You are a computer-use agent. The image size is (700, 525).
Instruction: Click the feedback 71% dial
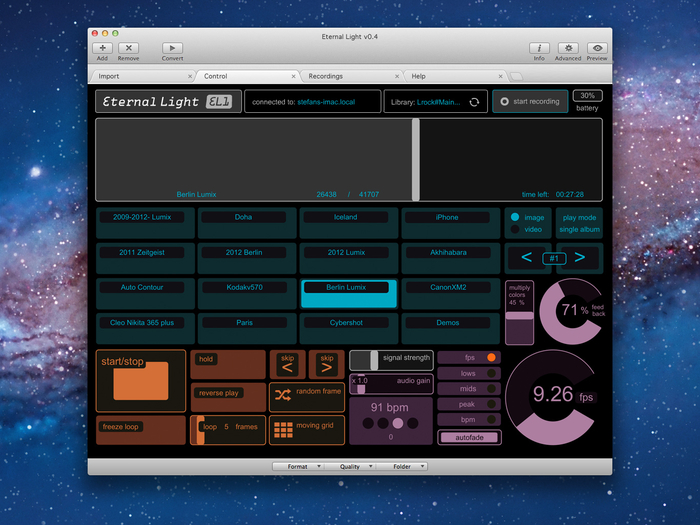point(572,311)
